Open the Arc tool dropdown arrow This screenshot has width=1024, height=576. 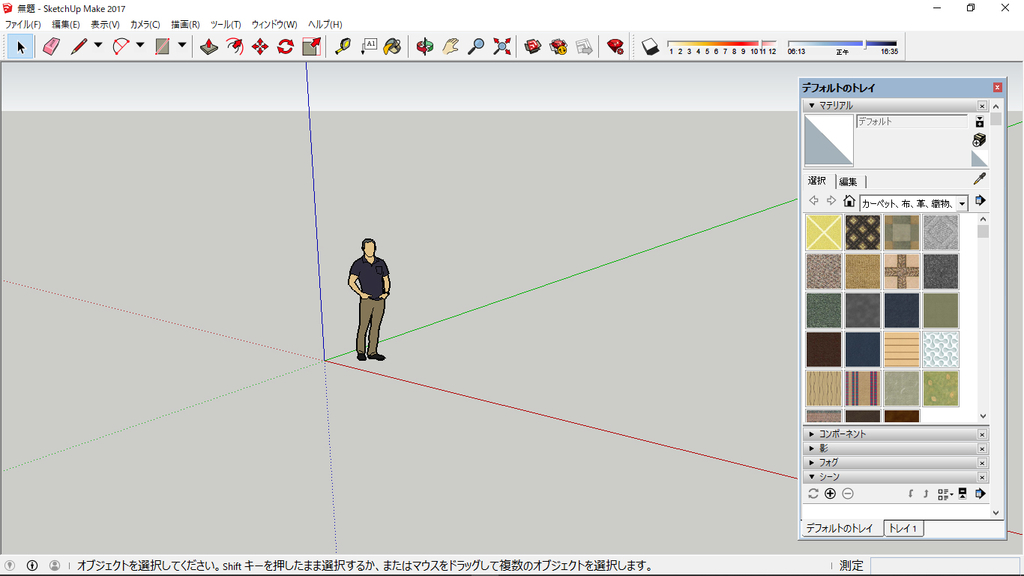click(140, 46)
